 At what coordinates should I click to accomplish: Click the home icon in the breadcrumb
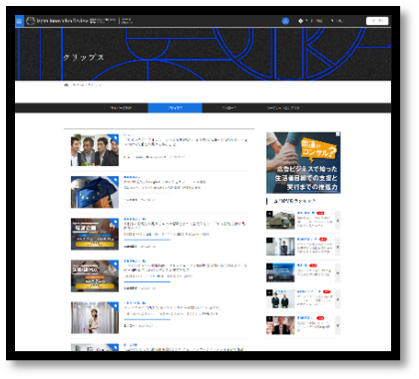pyautogui.click(x=66, y=85)
